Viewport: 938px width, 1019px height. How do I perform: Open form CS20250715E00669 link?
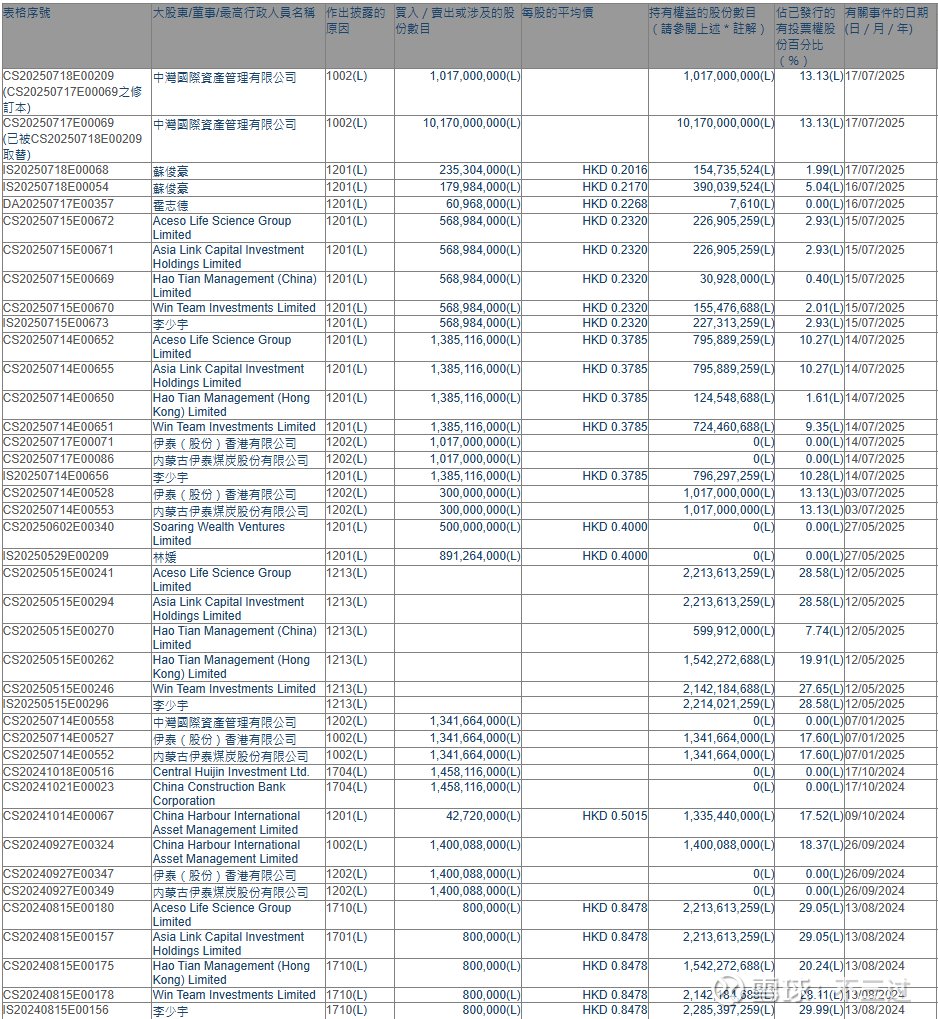59,279
